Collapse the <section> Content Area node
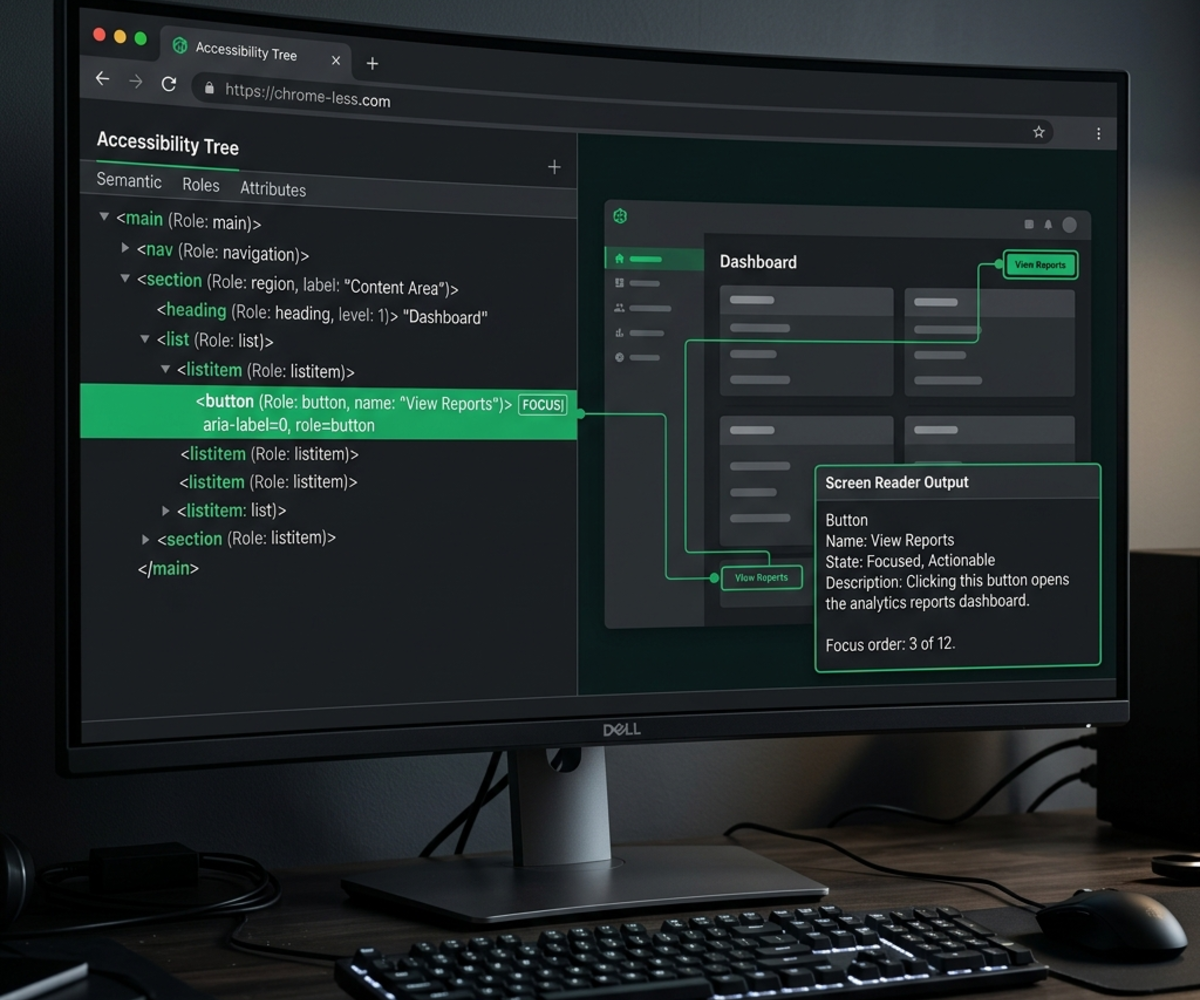Viewport: 1200px width, 1000px height. (x=125, y=279)
